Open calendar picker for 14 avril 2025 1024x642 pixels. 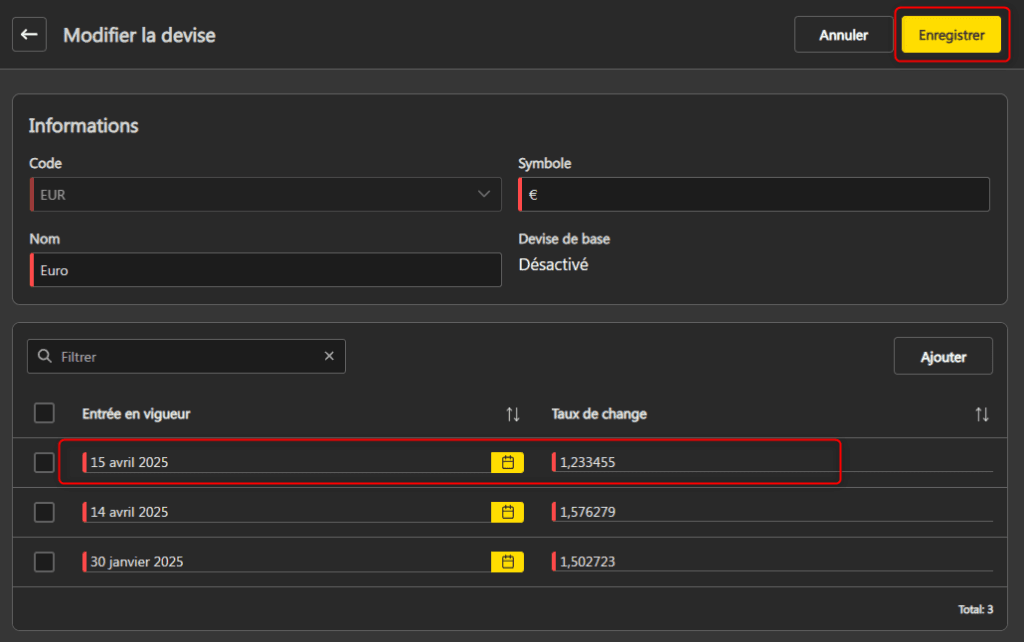pos(507,512)
